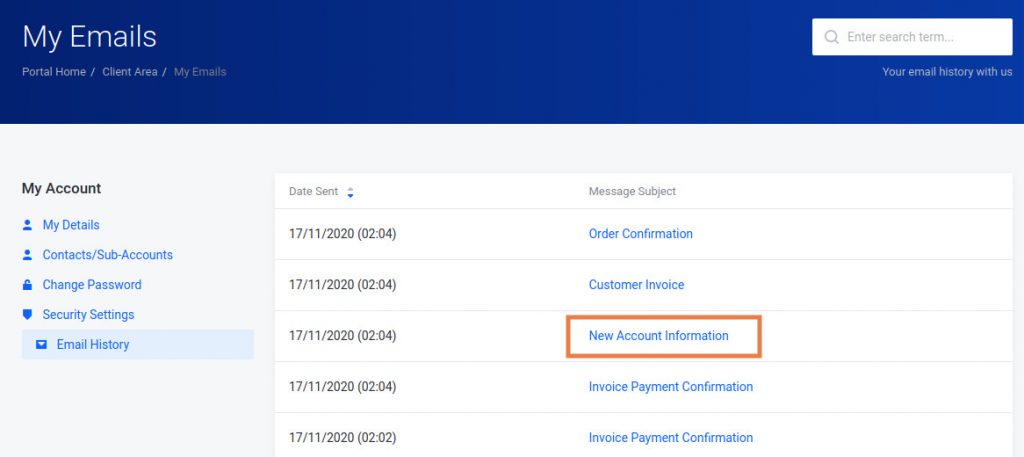Click the Security Settings shield icon
Screen dimensions: 1024x457
[x=27, y=315]
